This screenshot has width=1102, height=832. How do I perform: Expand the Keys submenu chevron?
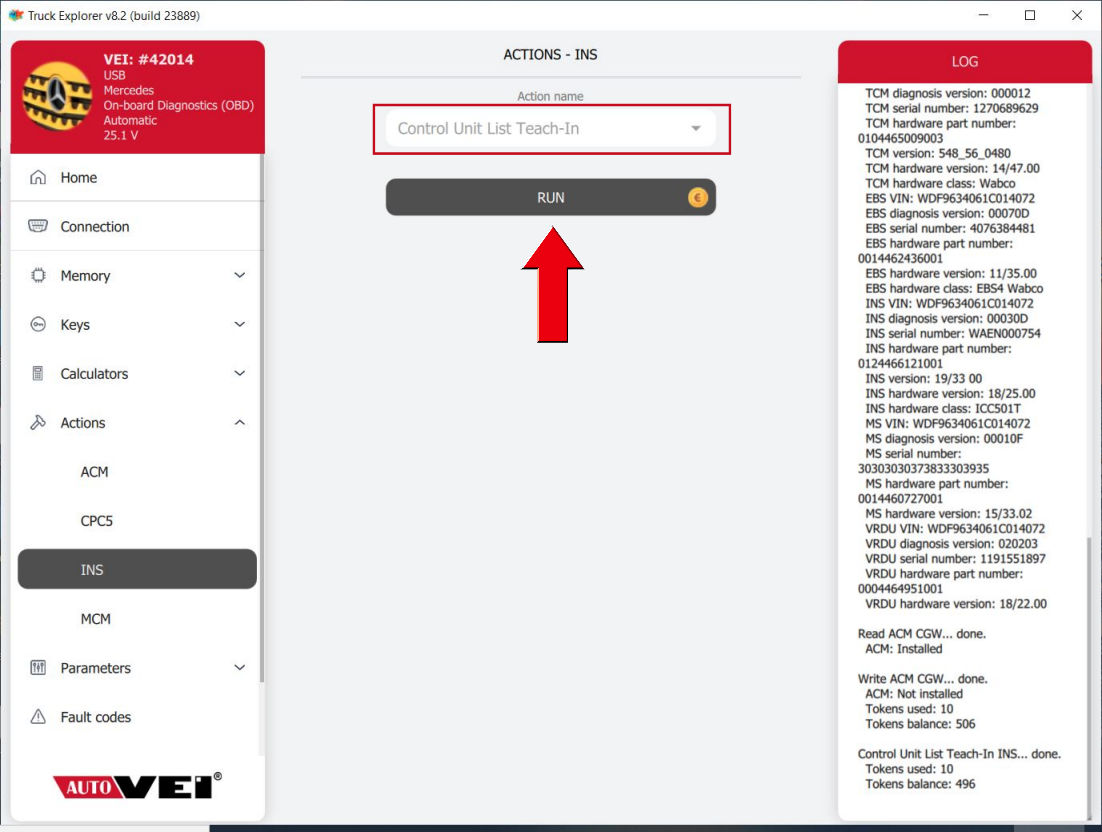pyautogui.click(x=239, y=325)
